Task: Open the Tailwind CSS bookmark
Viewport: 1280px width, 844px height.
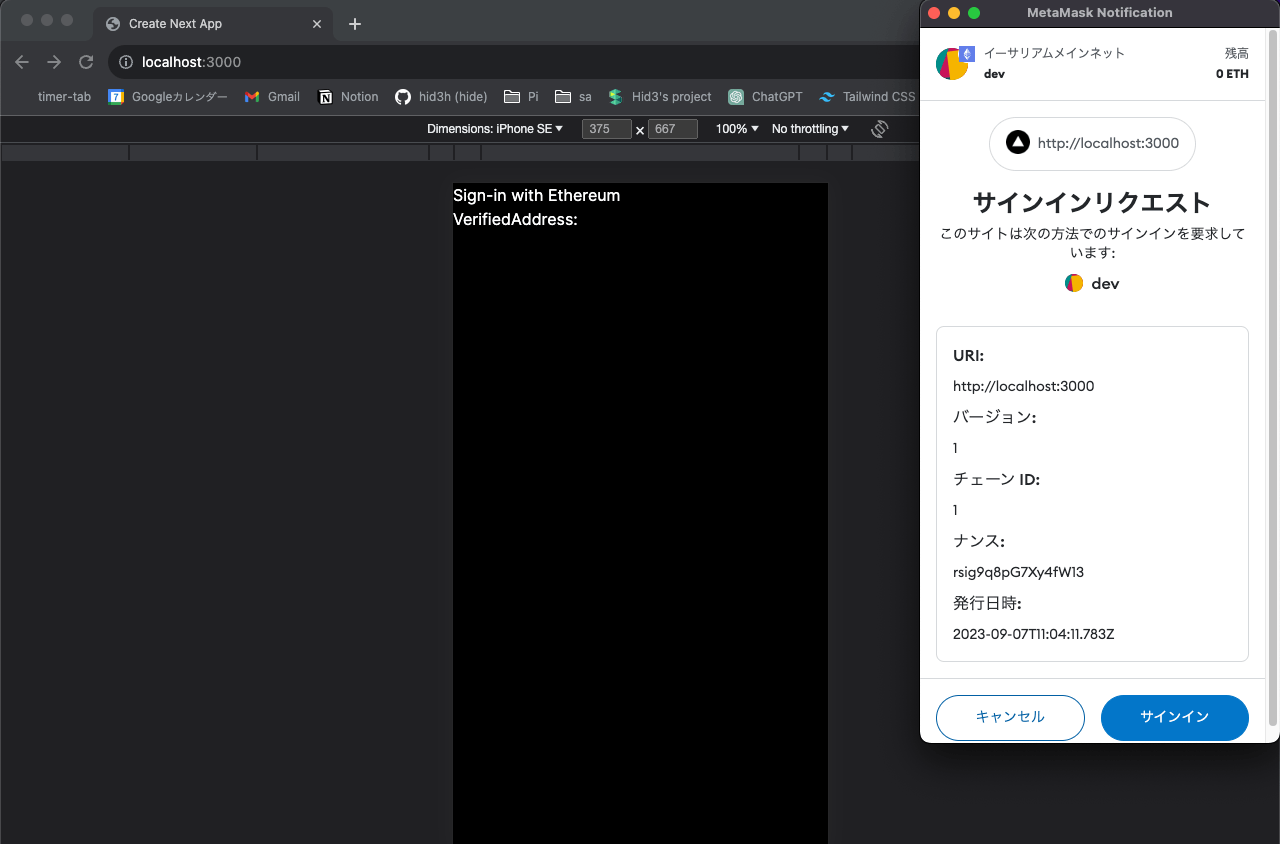Action: [867, 97]
